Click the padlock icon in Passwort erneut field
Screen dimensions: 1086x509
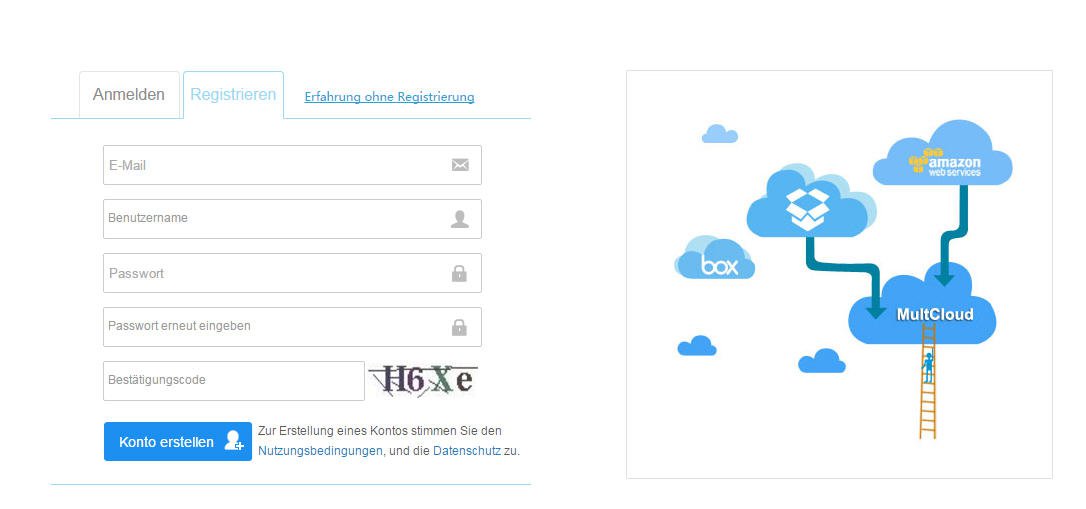[459, 327]
